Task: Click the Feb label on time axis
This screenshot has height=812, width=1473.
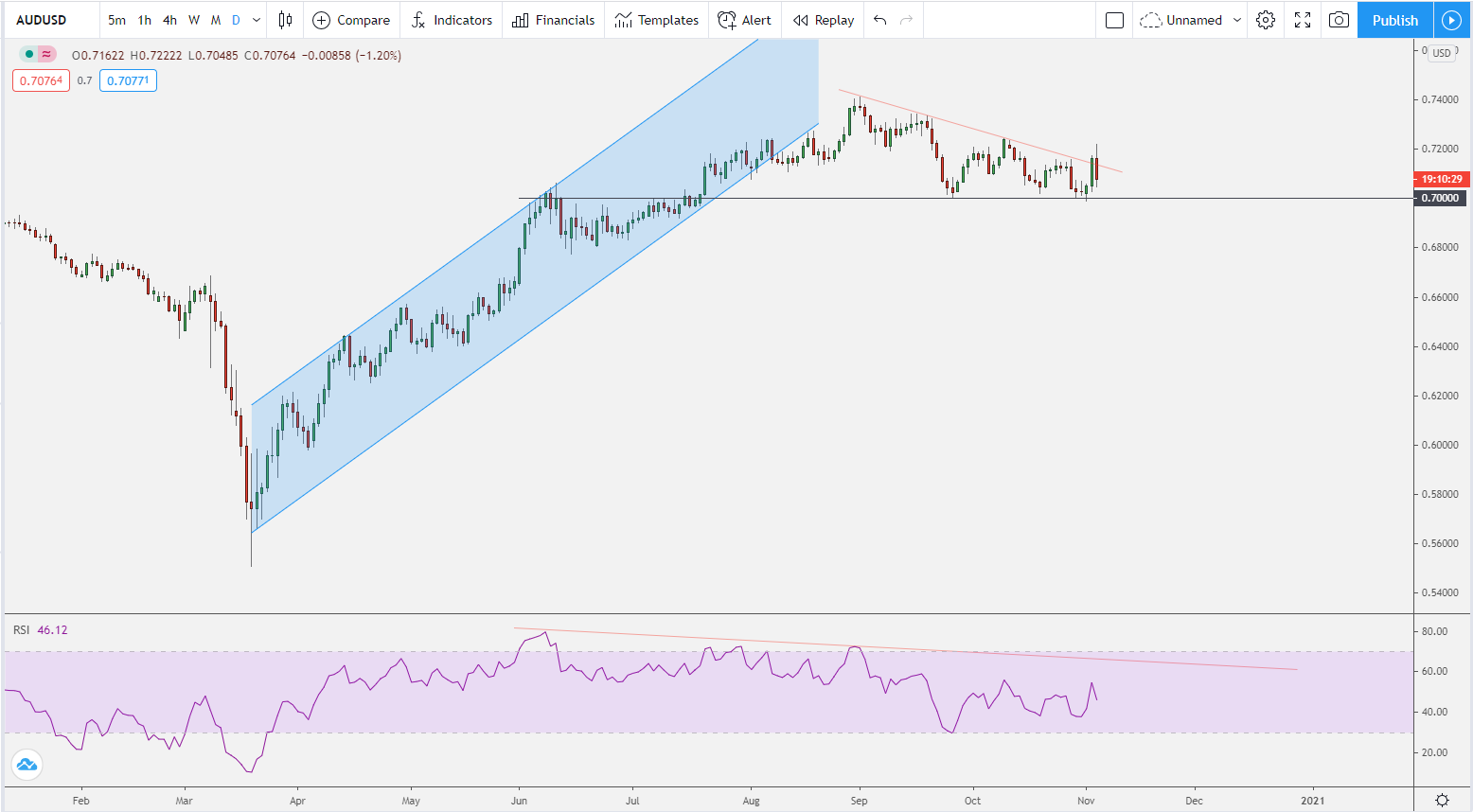Action: pos(80,801)
